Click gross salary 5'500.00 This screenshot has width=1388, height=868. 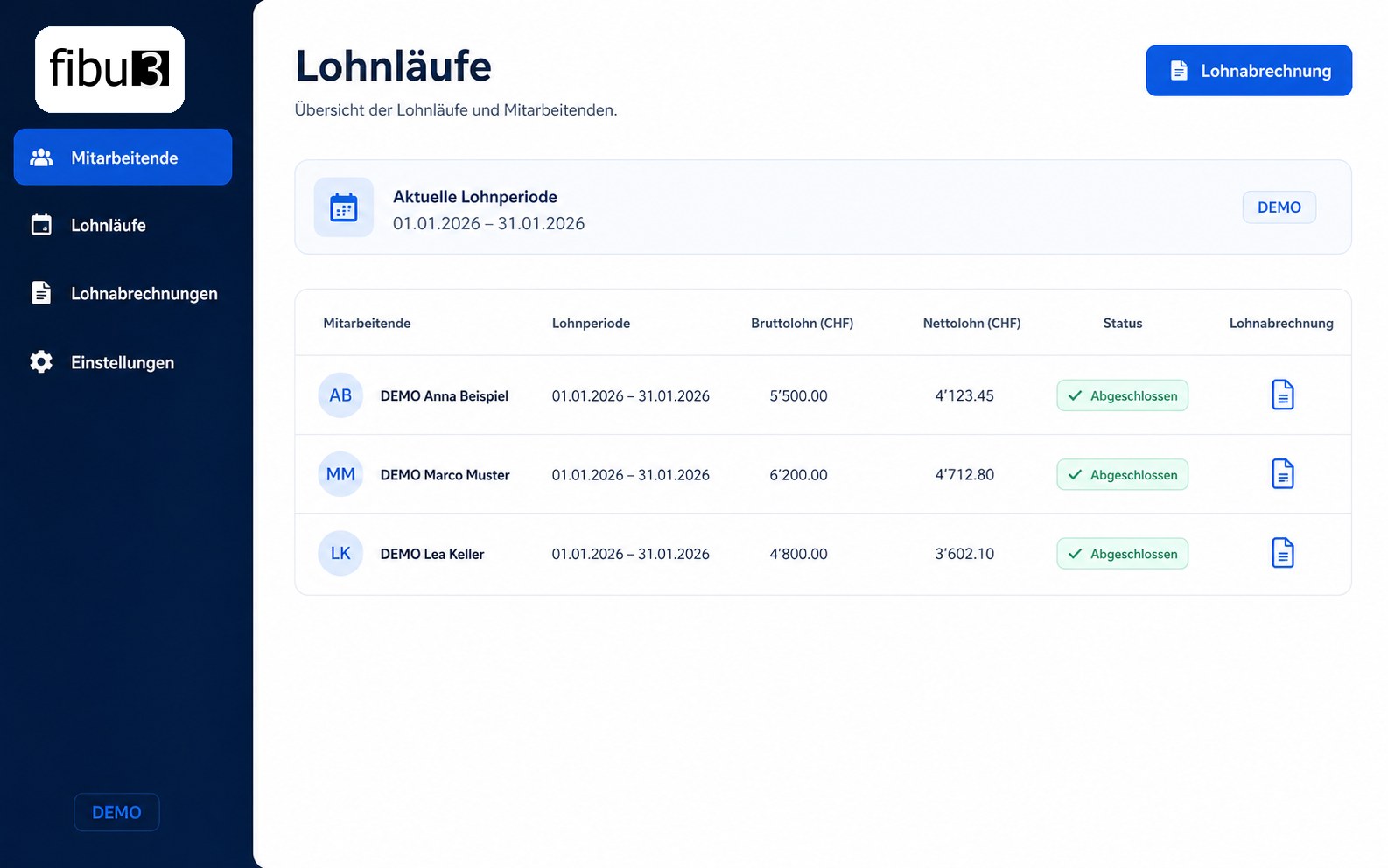(x=798, y=395)
